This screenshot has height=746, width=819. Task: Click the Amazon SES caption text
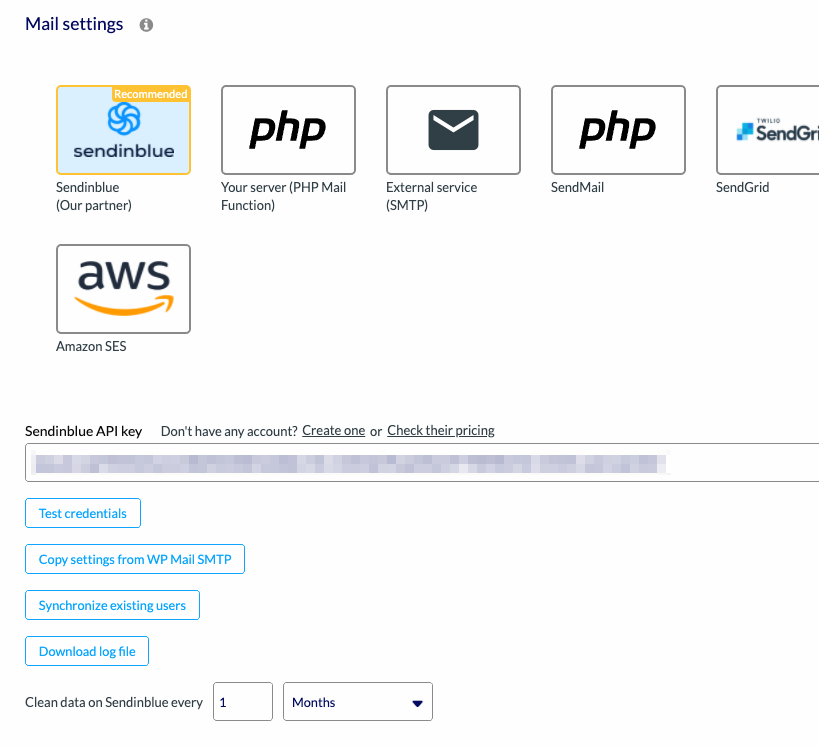tap(91, 346)
